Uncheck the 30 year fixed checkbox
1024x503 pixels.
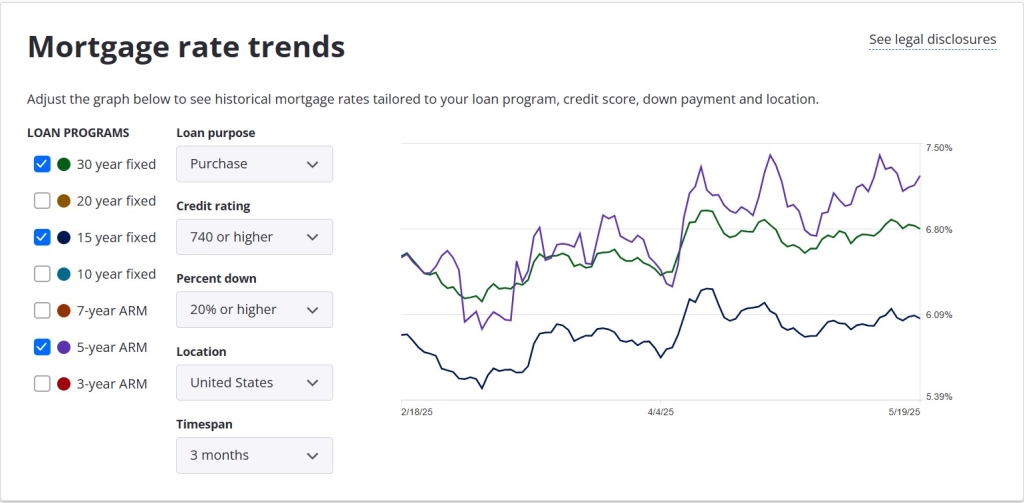pyautogui.click(x=42, y=164)
